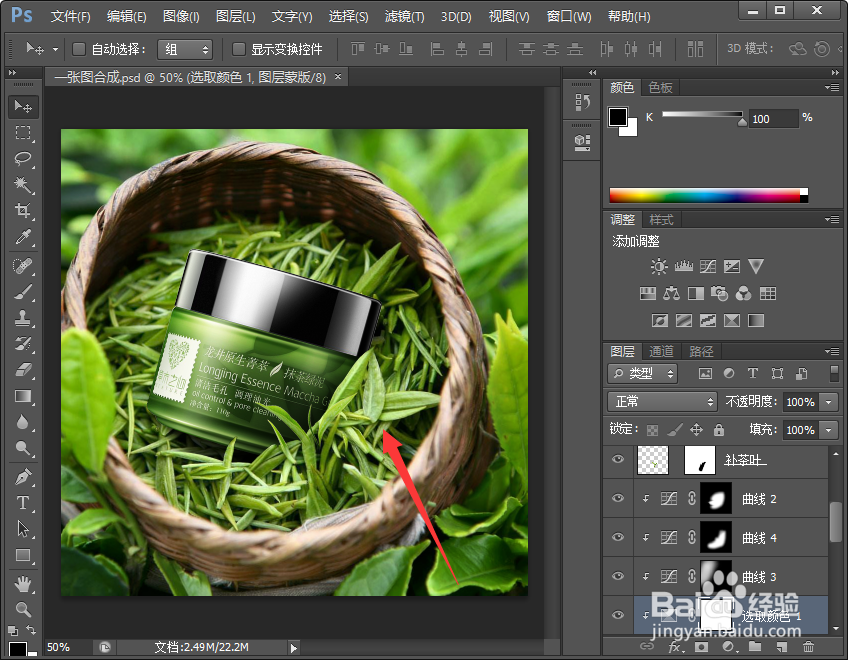
Task: Switch to the 样式 tab
Action: click(661, 220)
